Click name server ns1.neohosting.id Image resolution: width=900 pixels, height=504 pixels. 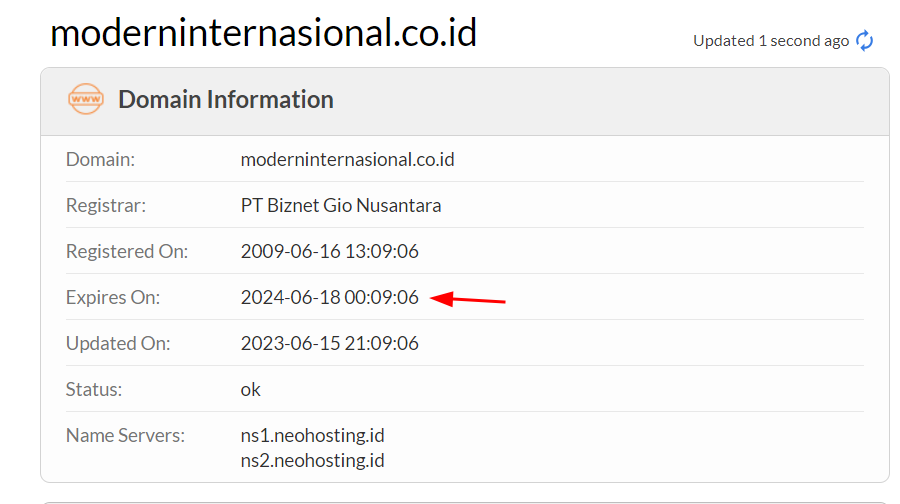tap(312, 435)
